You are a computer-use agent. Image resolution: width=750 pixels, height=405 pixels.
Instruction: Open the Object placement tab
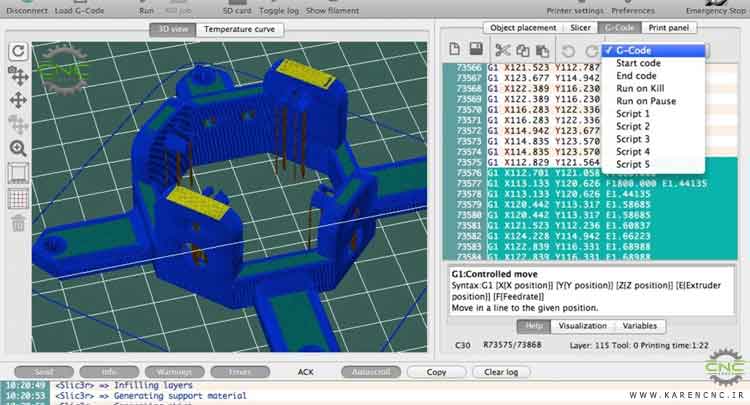[x=523, y=28]
